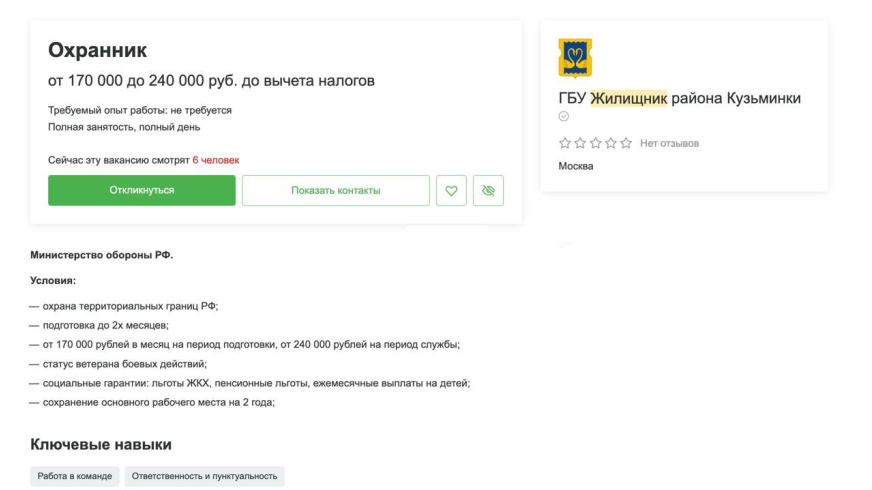Click the green Откликнуться button
This screenshot has width=872, height=490.
141,190
